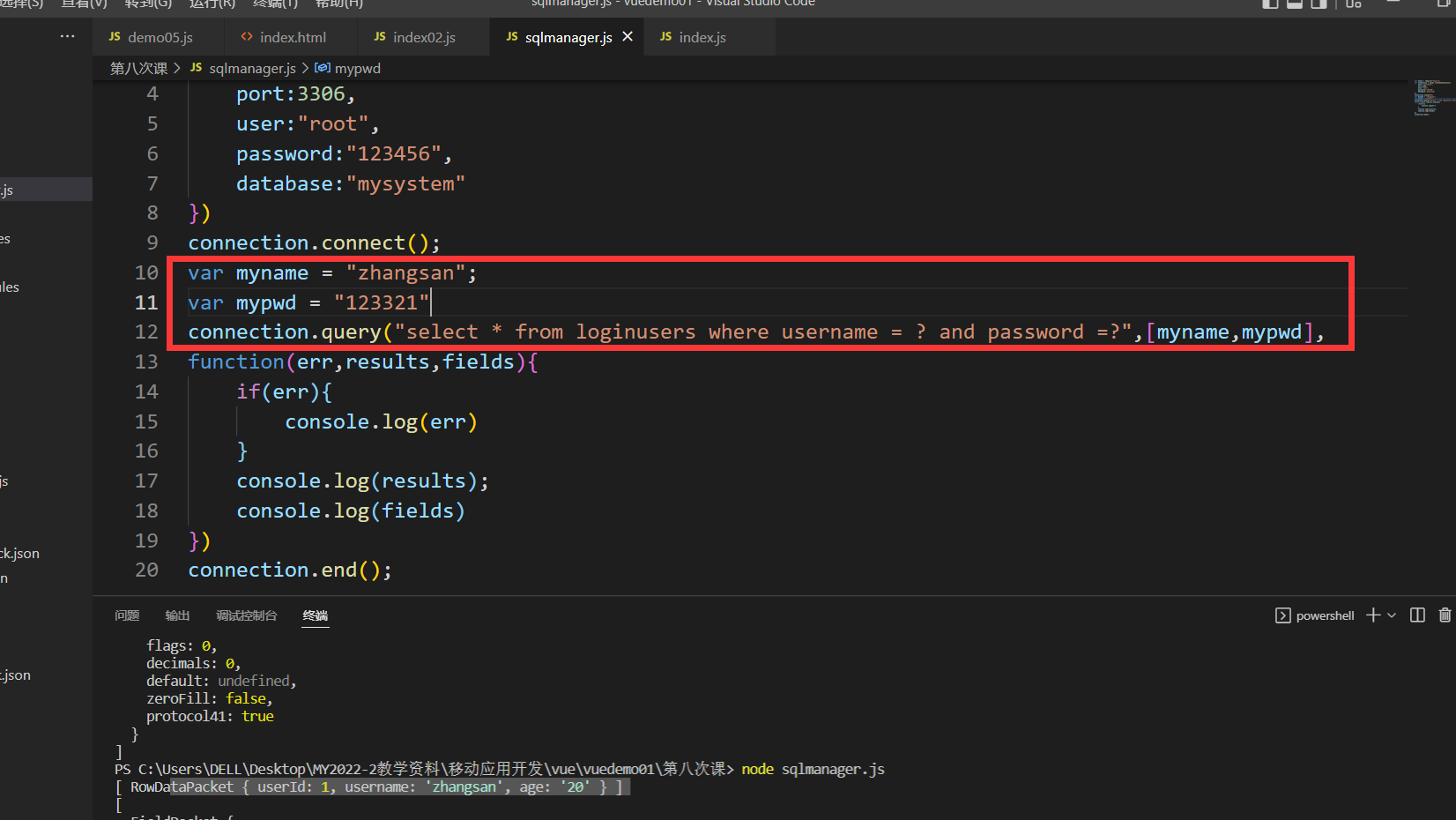Click the password:"123456" code line
Screen dimensions: 1456x820
tap(344, 153)
